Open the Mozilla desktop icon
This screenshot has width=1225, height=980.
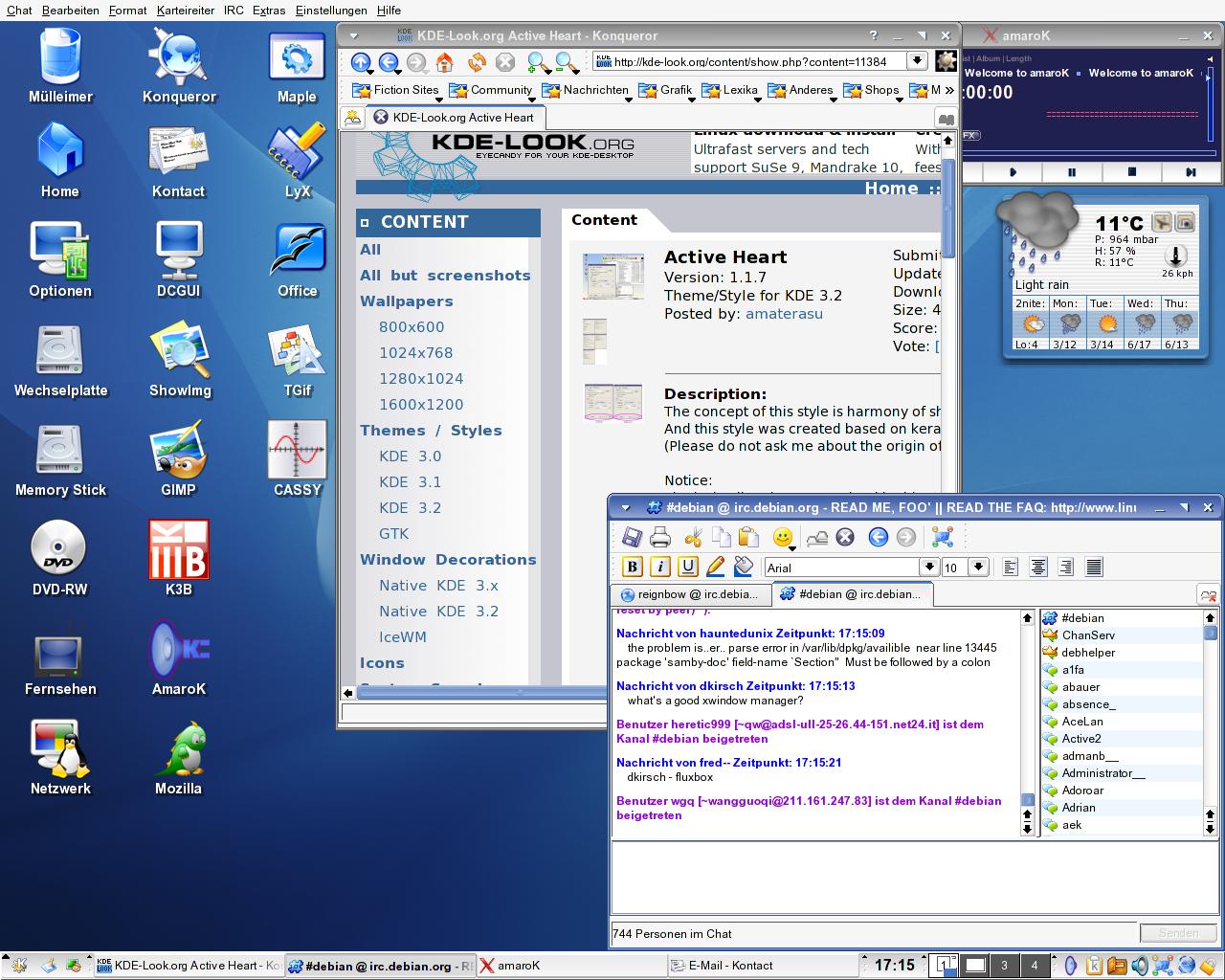coord(179,758)
